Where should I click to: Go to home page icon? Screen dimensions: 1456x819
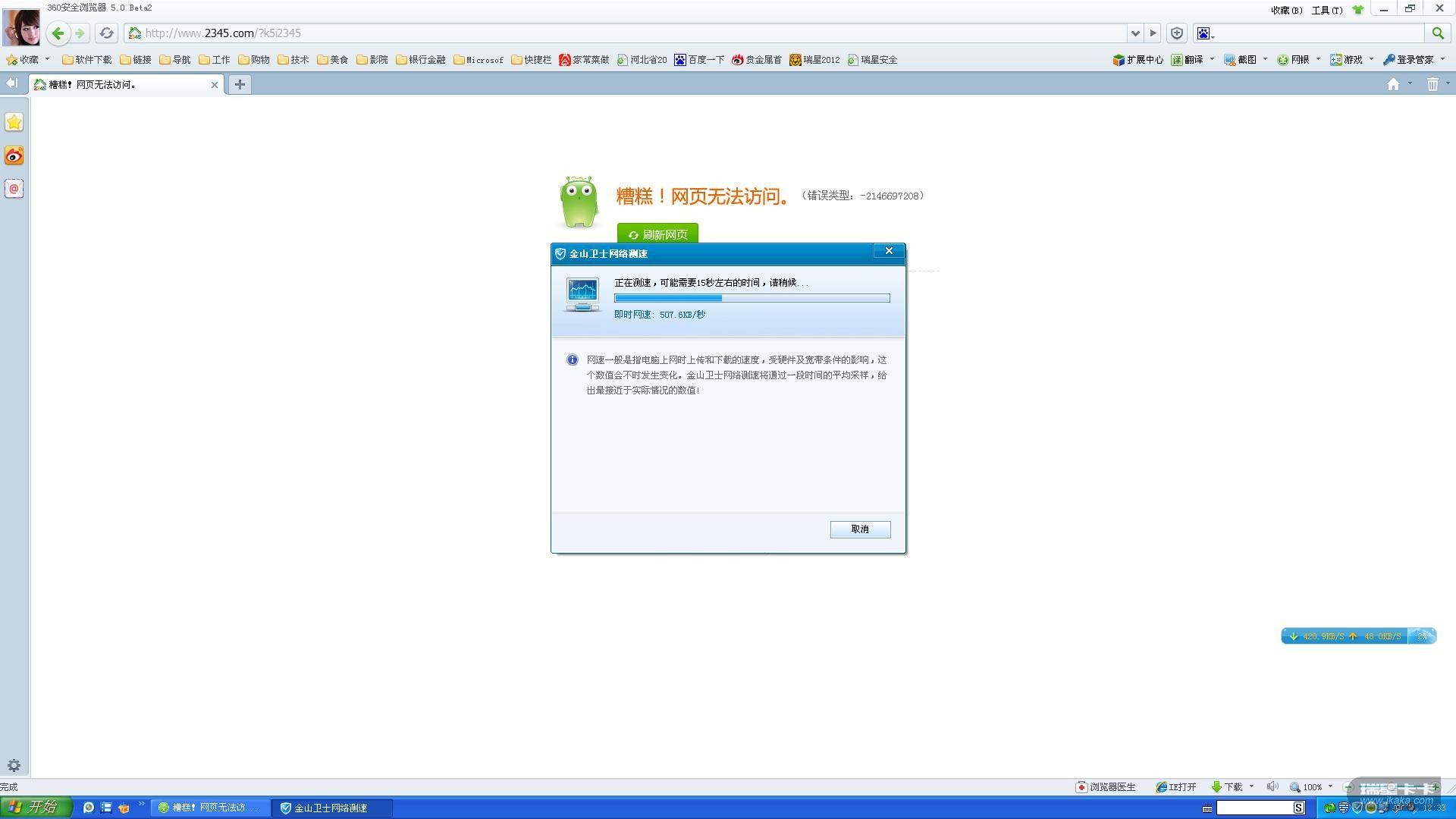pos(1393,84)
